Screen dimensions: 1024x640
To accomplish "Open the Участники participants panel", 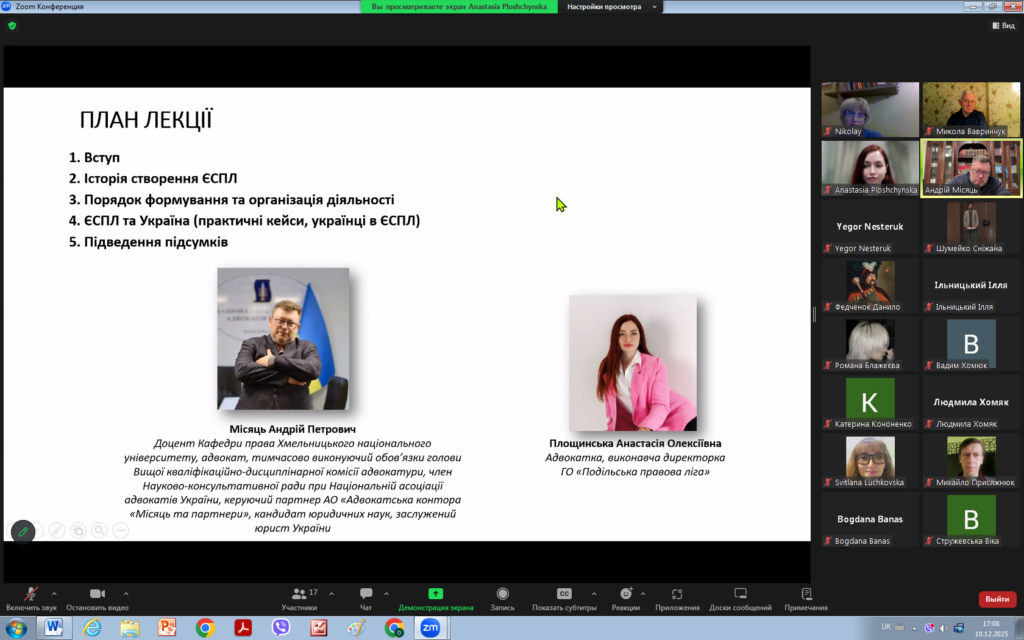I will pos(298,598).
